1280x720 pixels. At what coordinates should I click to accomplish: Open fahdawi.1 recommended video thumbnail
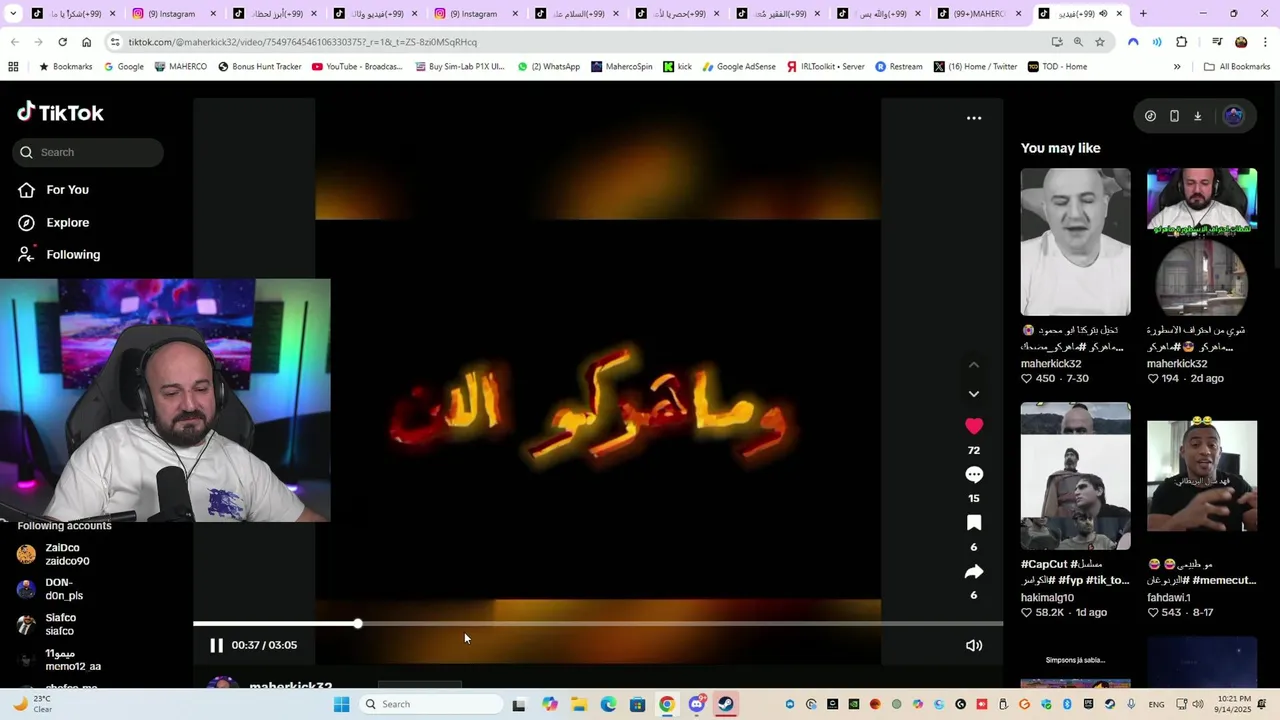coord(1202,476)
